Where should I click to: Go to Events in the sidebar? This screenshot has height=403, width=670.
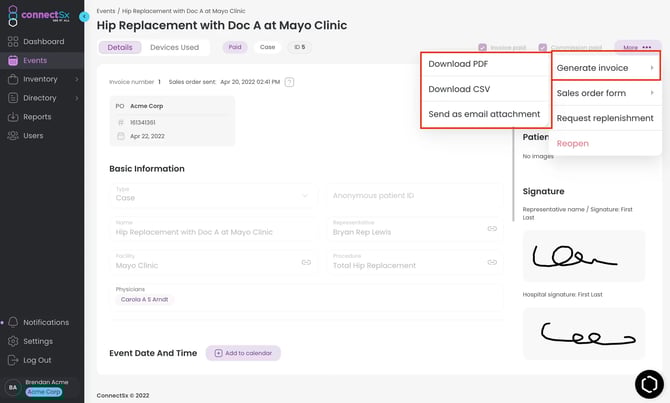[42, 60]
